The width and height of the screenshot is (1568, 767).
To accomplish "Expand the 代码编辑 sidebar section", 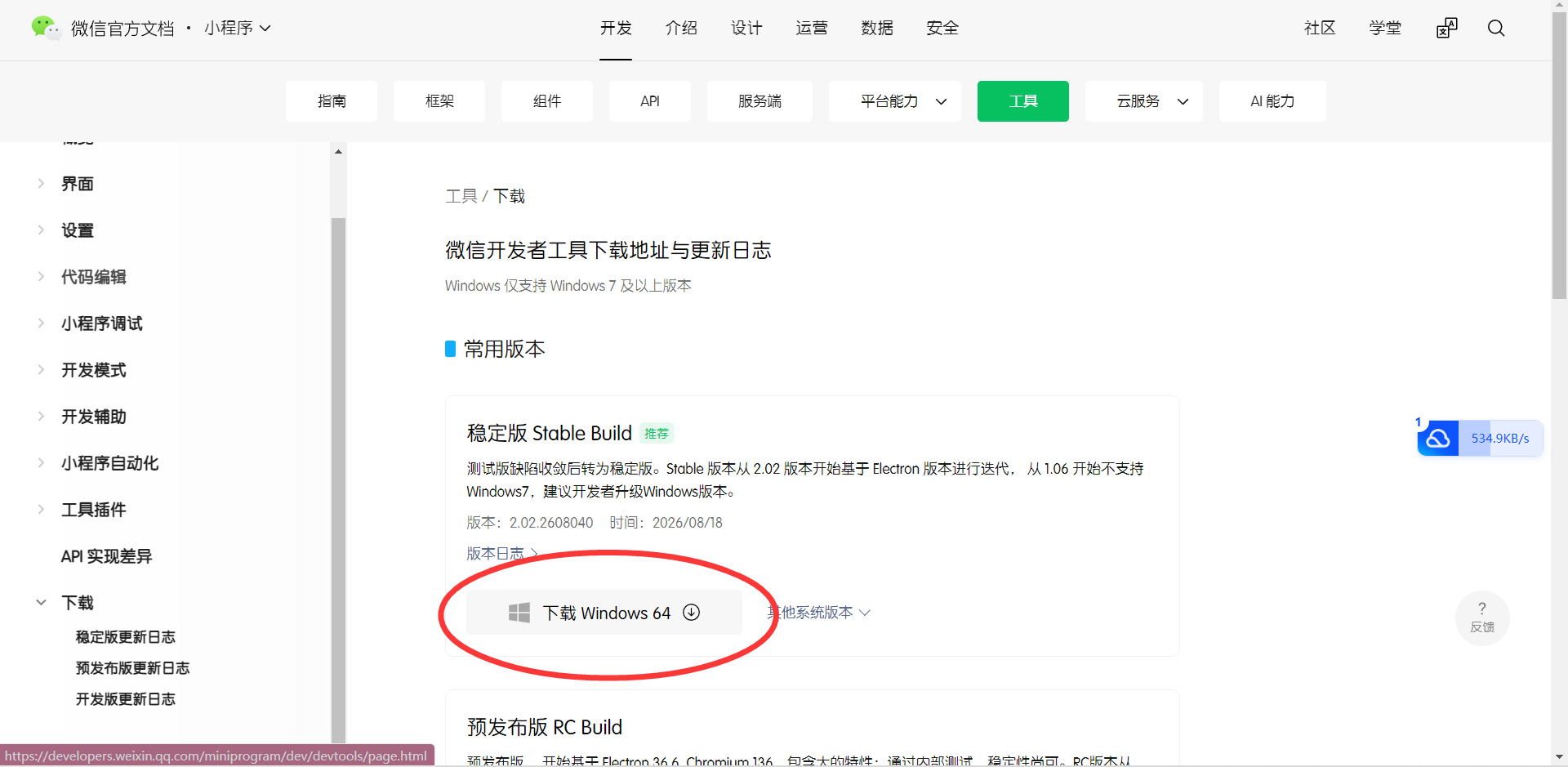I will pos(41,277).
